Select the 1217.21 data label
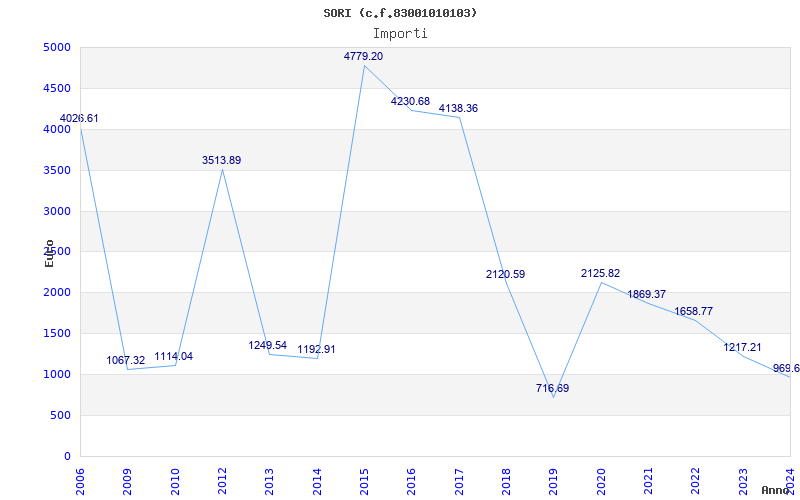800x500 pixels. coord(742,347)
